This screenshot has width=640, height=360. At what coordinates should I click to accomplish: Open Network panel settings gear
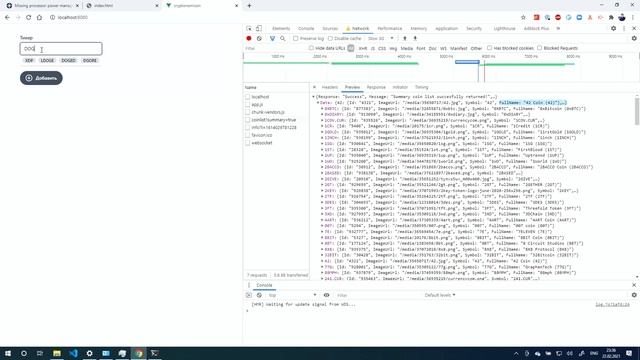tap(634, 38)
